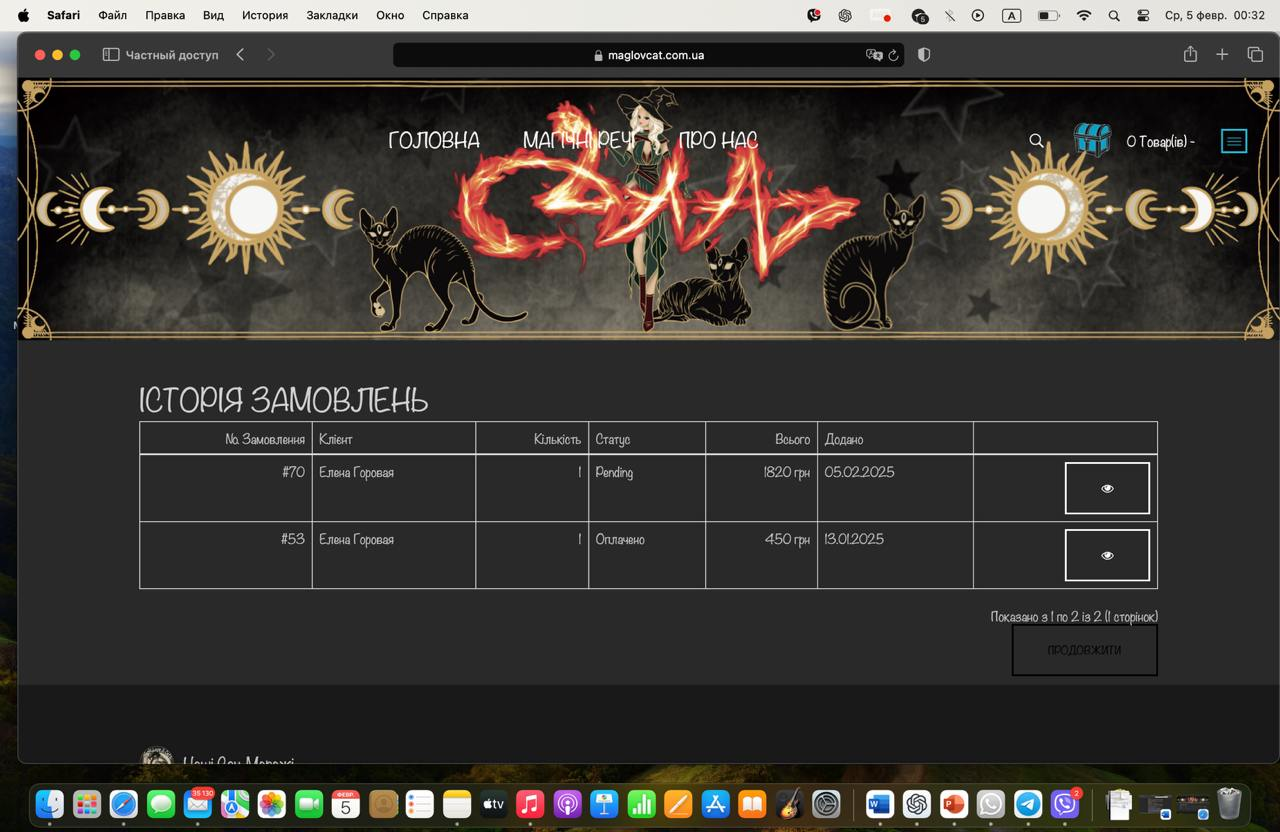Expand the '0 Товар(ів)' cart dropdown
Screen dimensions: 1280x832
point(1160,142)
